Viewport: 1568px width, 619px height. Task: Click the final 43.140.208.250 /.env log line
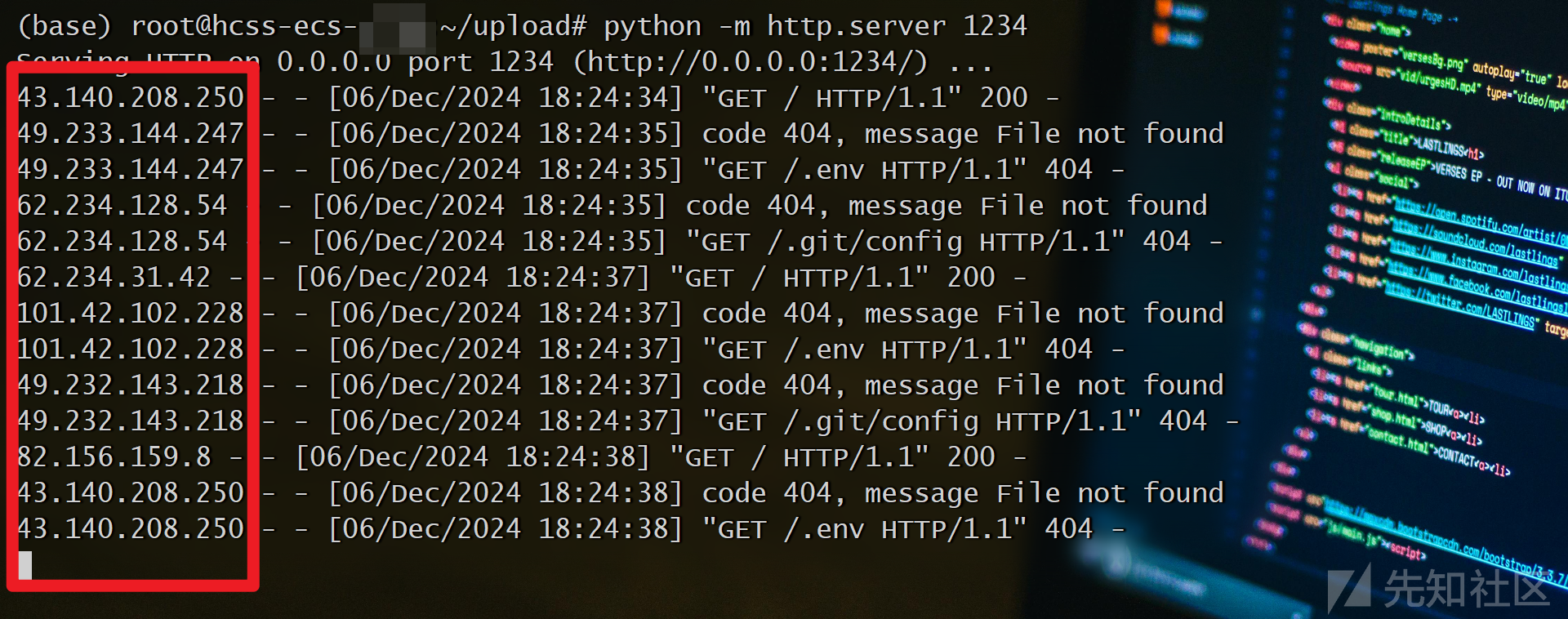pyautogui.click(x=571, y=529)
